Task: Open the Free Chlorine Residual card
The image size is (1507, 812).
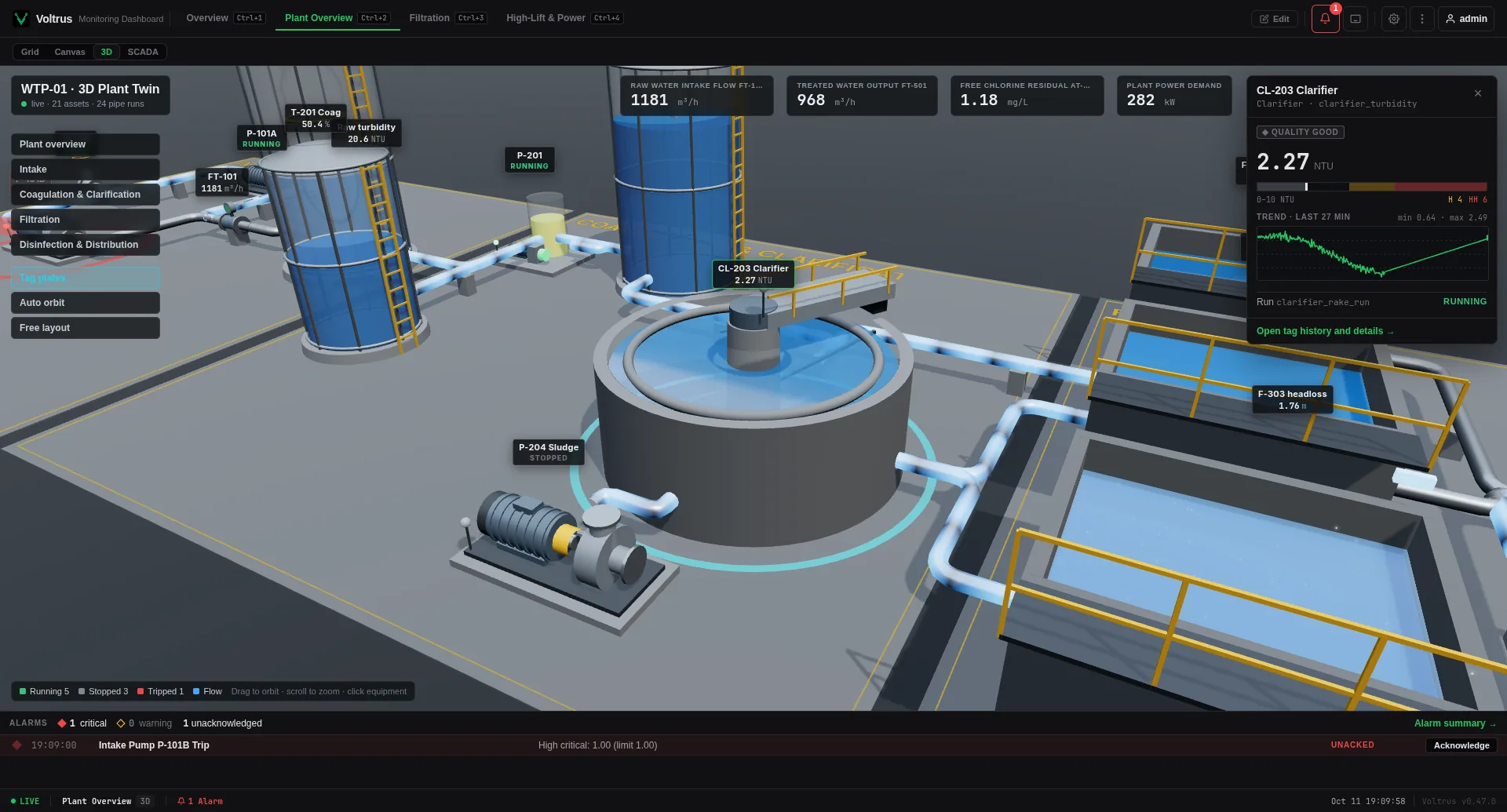Action: click(x=1027, y=95)
